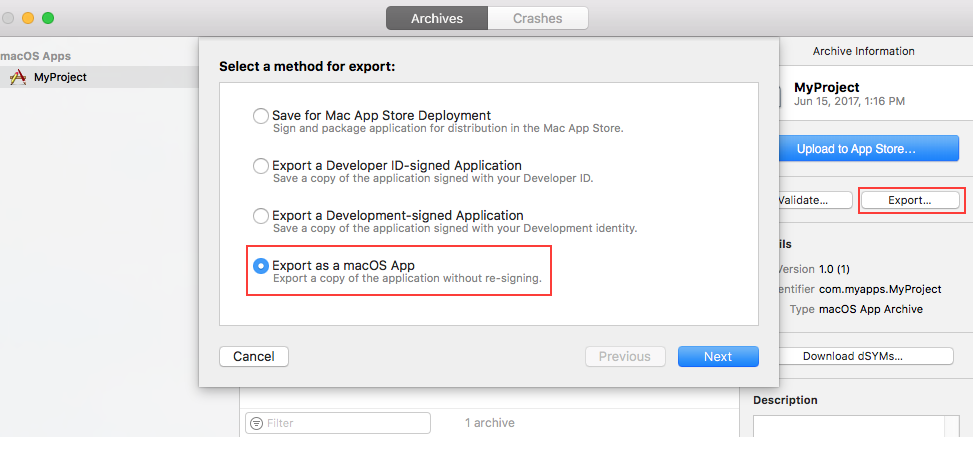Screen dimensions: 973x468
Task: Minimize the Organizer window with yellow button
Action: pyautogui.click(x=27, y=18)
